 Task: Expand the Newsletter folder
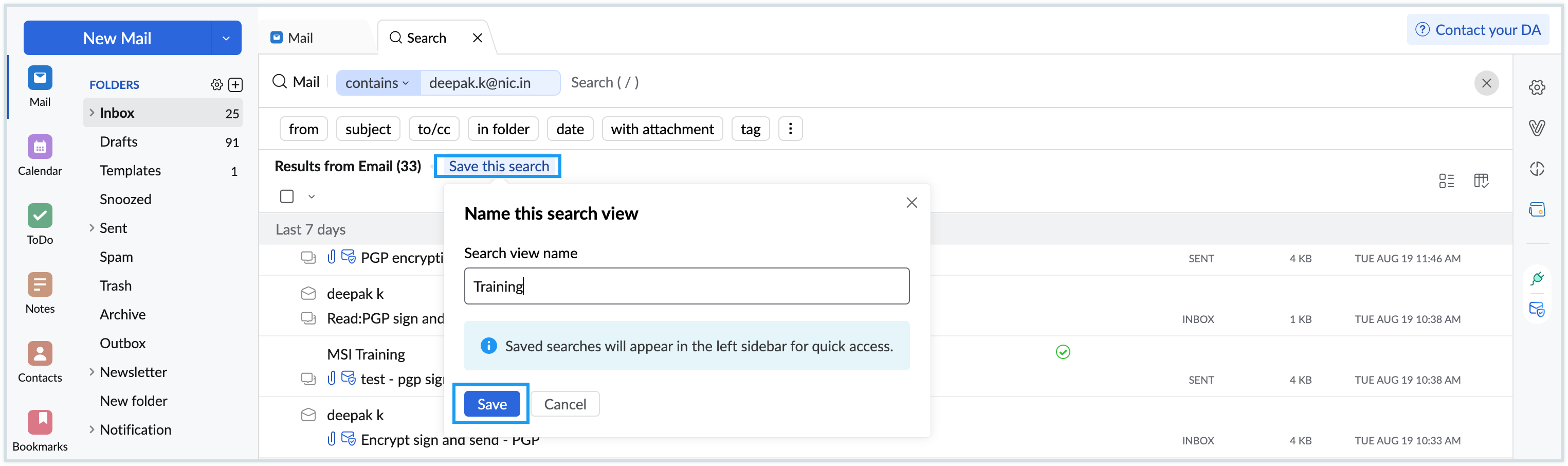(x=92, y=371)
